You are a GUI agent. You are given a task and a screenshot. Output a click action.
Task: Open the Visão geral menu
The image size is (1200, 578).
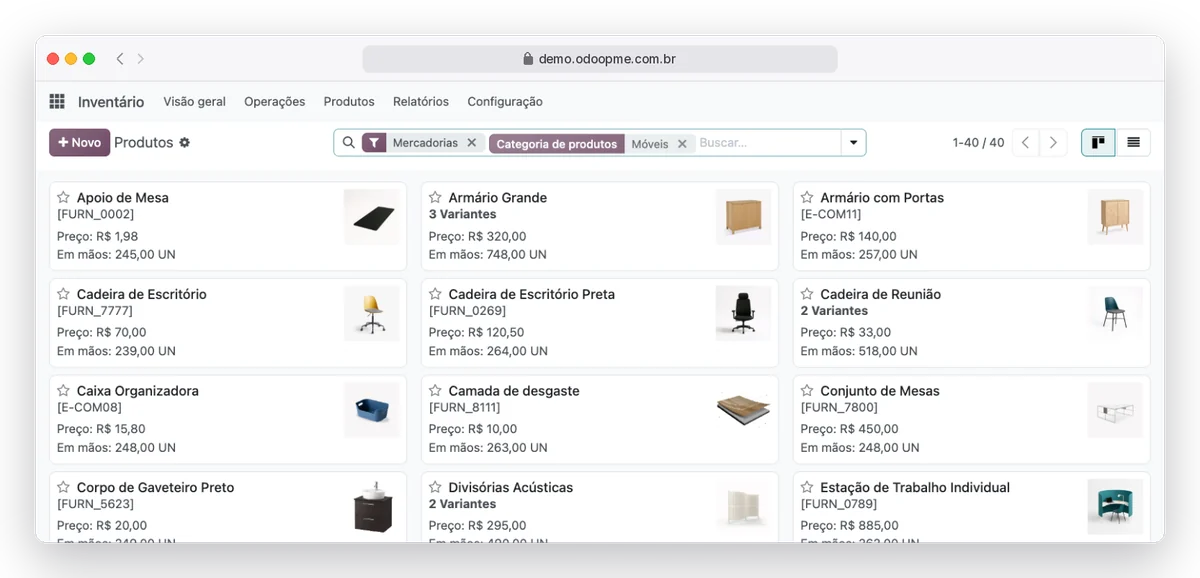click(194, 102)
